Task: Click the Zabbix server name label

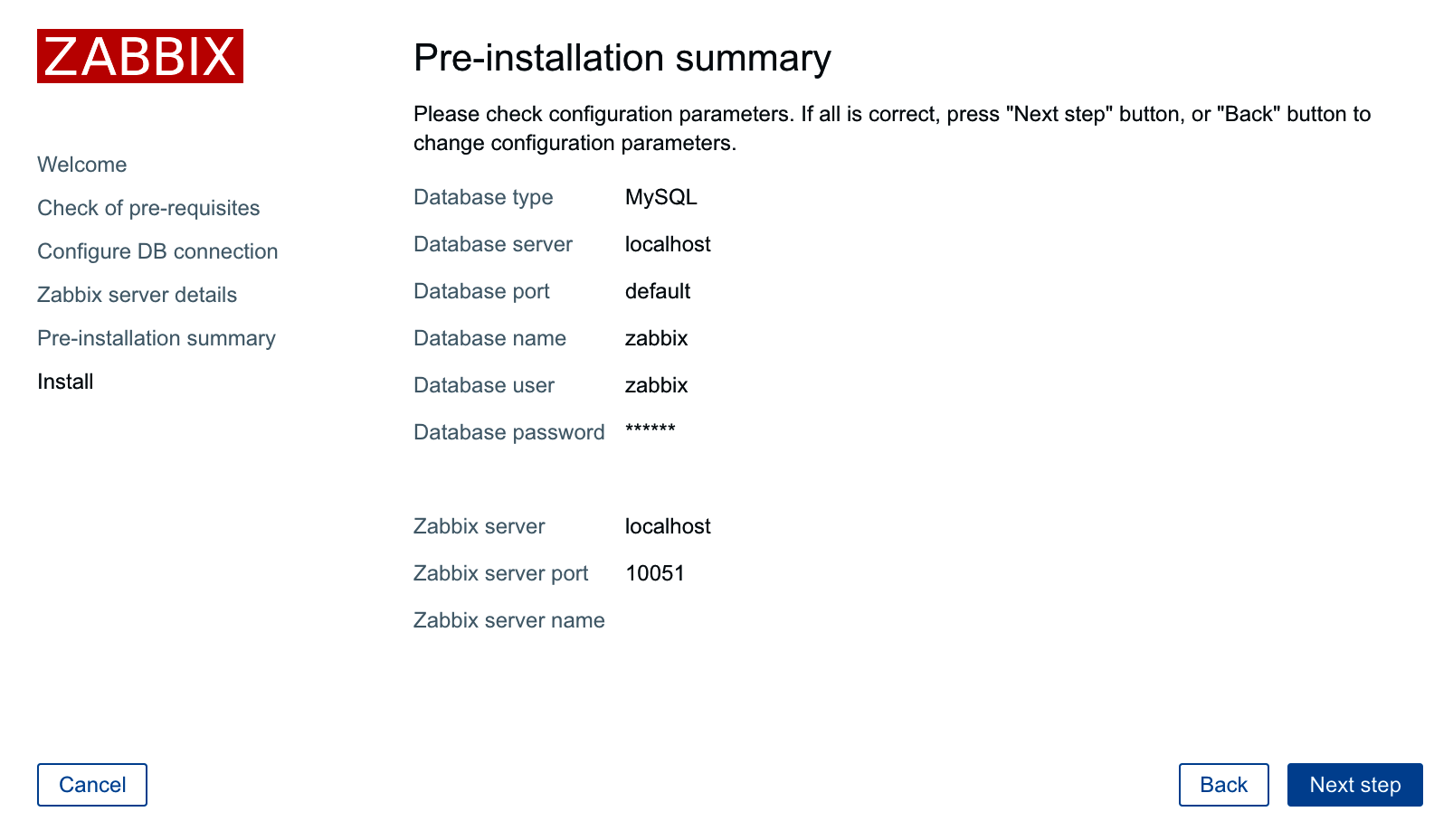Action: pos(509,620)
